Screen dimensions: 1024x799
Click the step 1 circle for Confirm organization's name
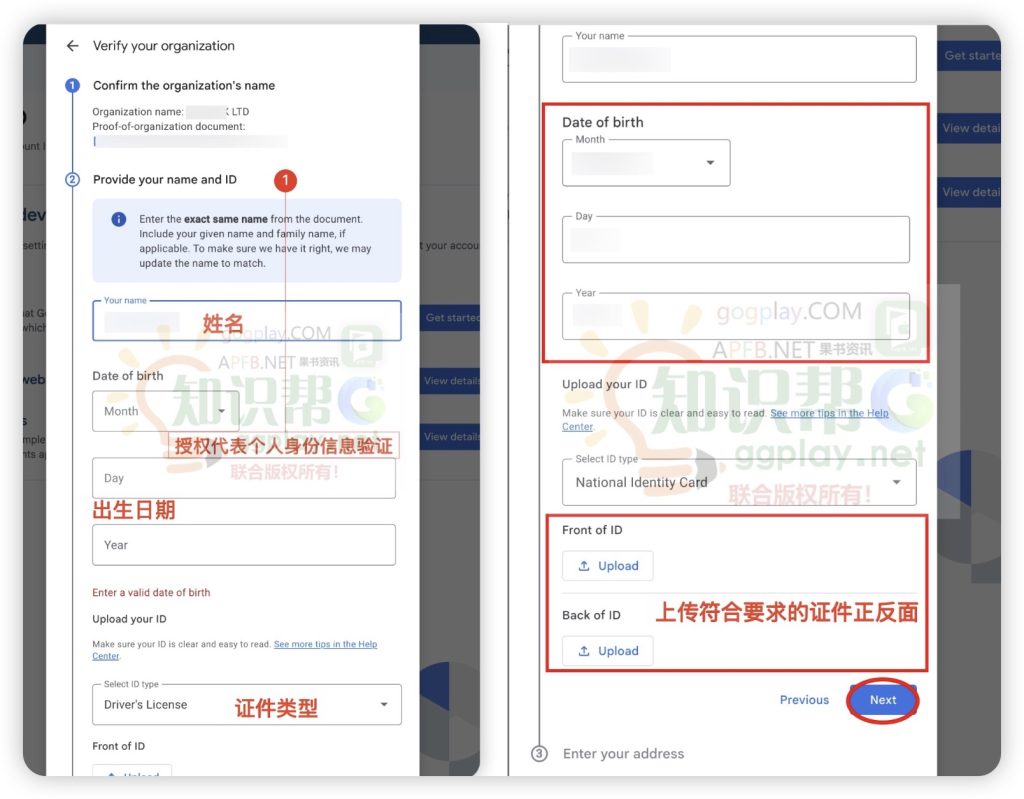pos(72,86)
